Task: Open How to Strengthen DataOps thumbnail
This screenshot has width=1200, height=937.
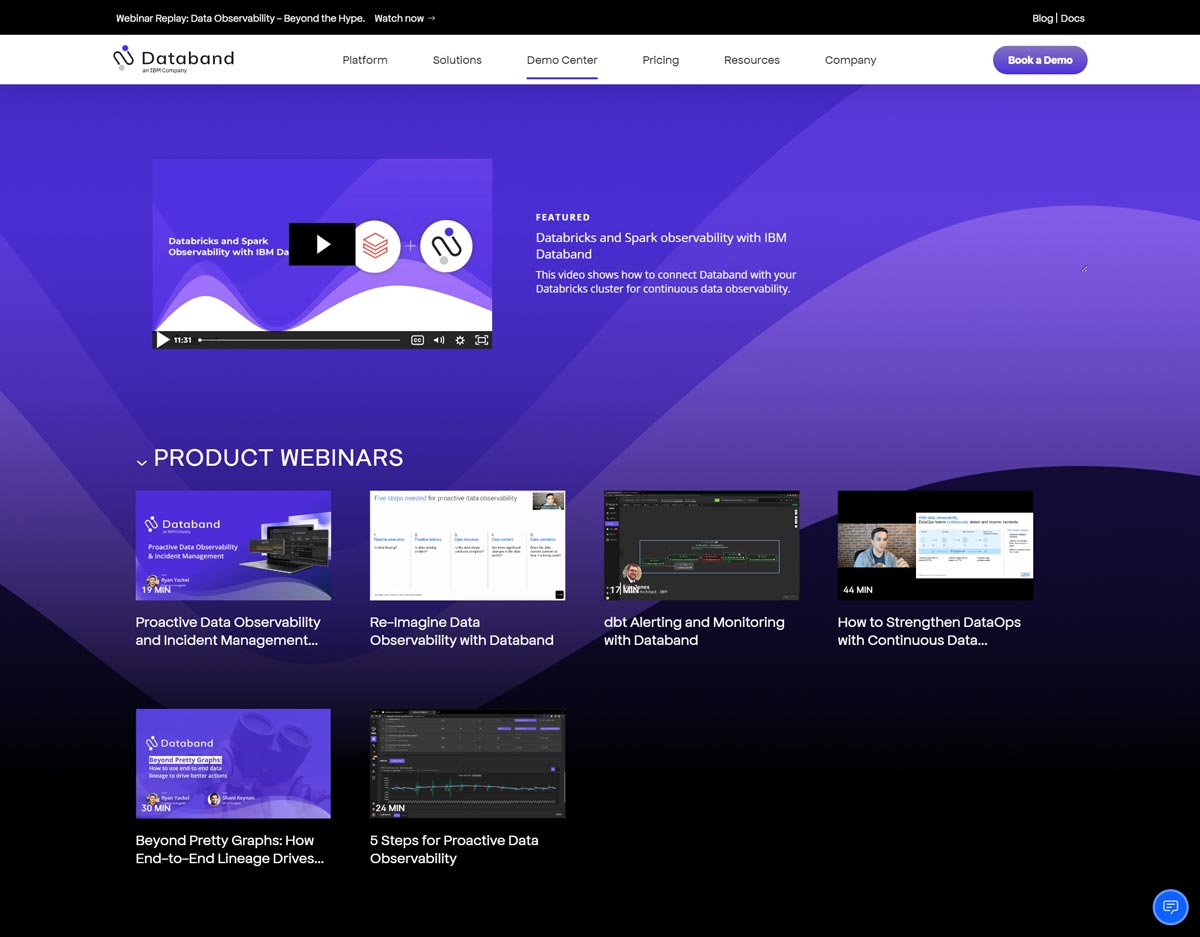Action: pos(935,545)
